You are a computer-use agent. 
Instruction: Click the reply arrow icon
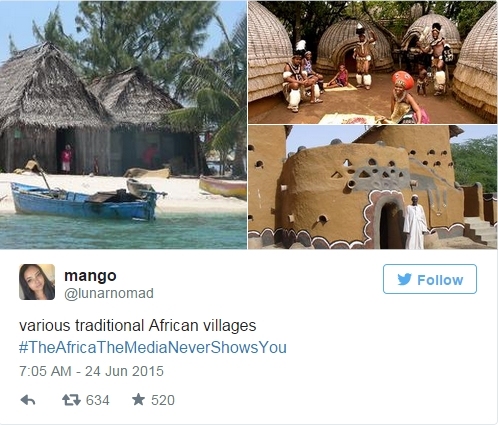(28, 400)
